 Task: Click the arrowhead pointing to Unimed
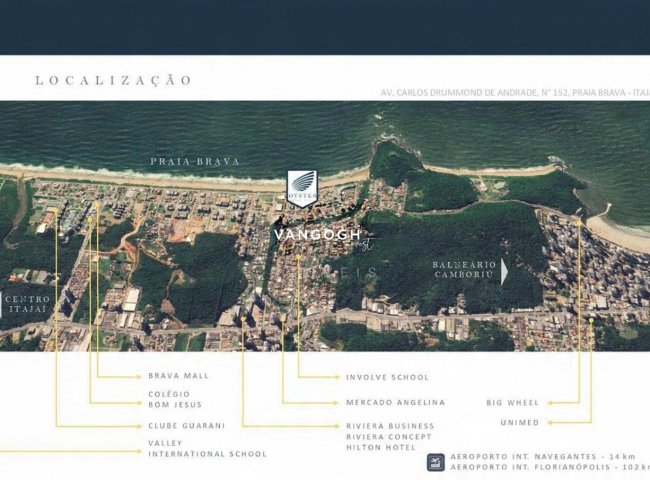coord(551,423)
